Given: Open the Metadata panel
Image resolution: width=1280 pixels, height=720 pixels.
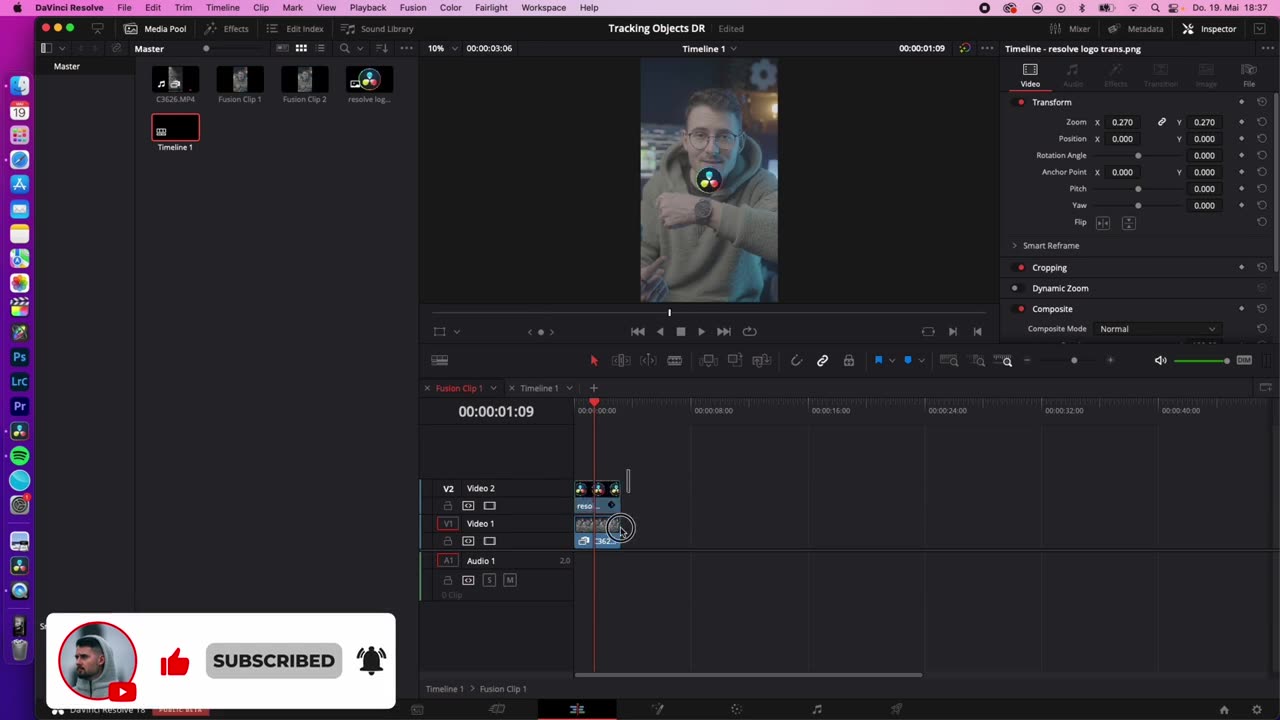Looking at the screenshot, I should click(1136, 29).
